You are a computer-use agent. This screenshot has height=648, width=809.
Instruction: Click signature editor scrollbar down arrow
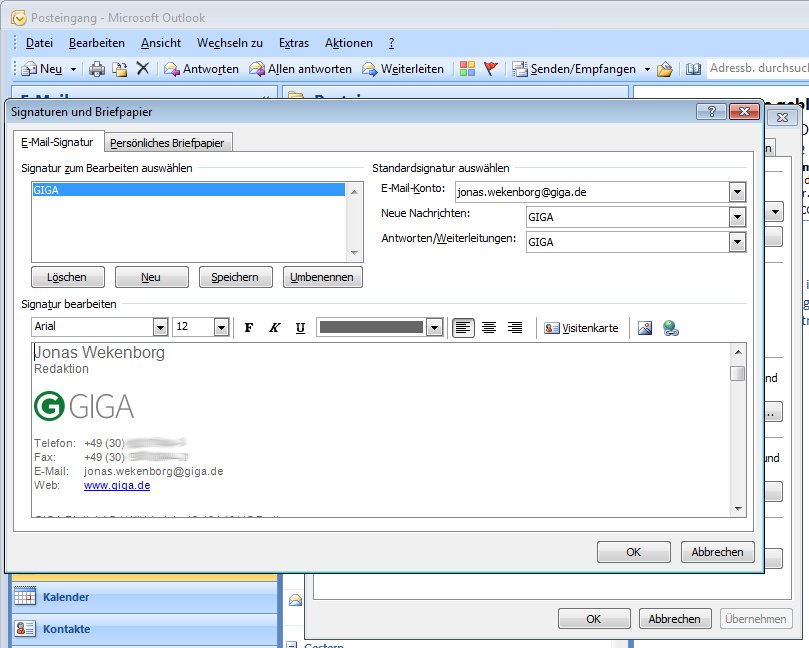pyautogui.click(x=738, y=509)
